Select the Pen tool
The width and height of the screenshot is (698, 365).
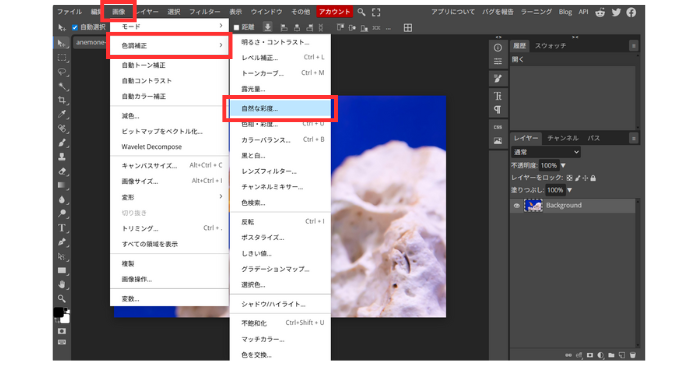point(62,242)
